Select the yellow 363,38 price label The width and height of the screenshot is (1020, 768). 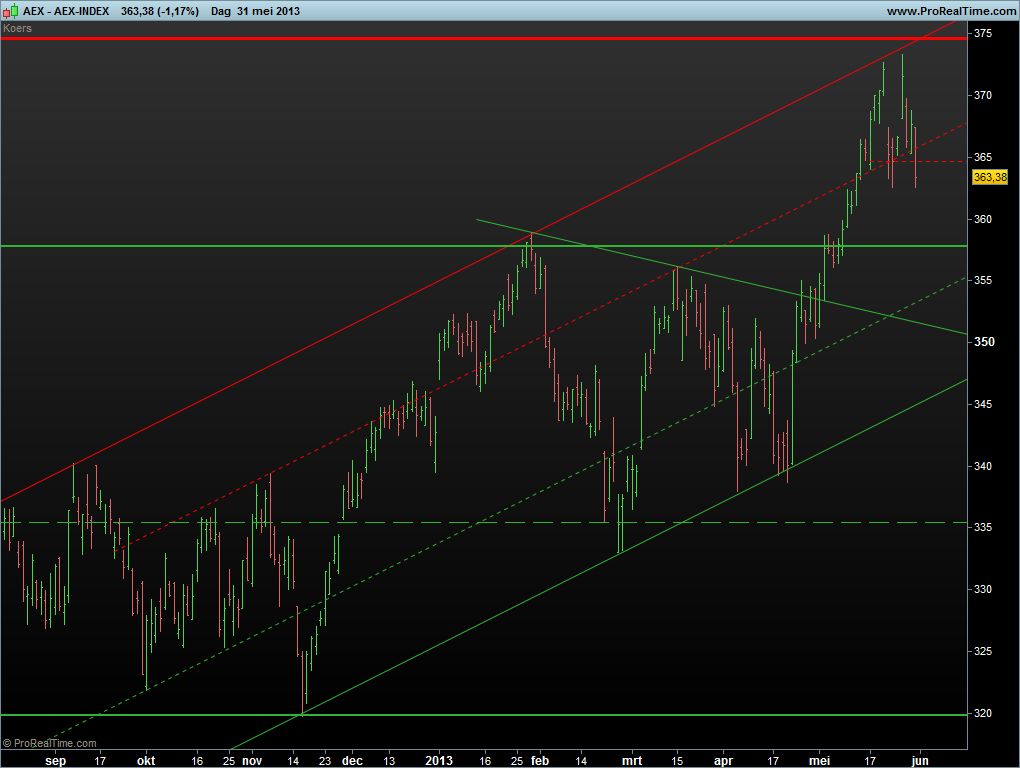point(989,177)
